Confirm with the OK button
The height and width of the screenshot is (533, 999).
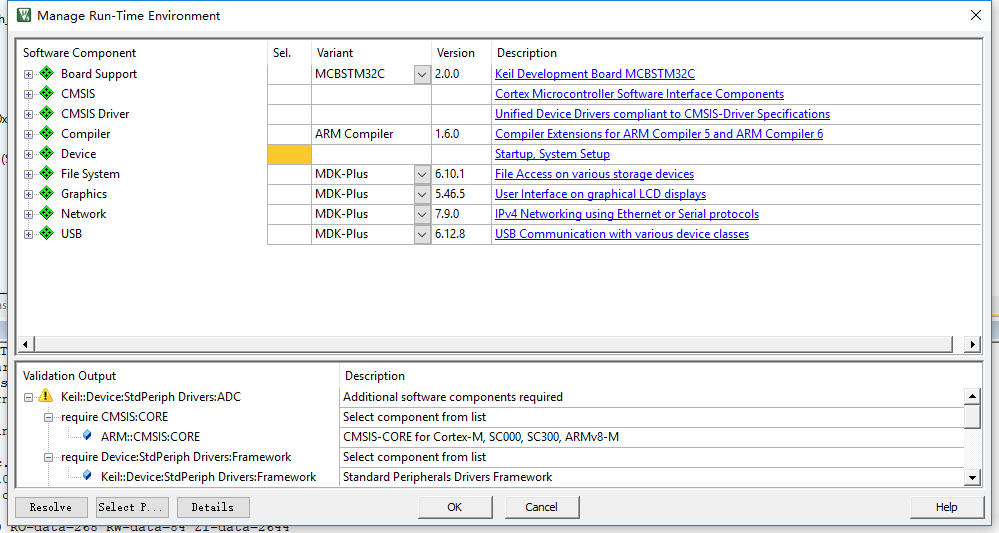click(x=455, y=507)
